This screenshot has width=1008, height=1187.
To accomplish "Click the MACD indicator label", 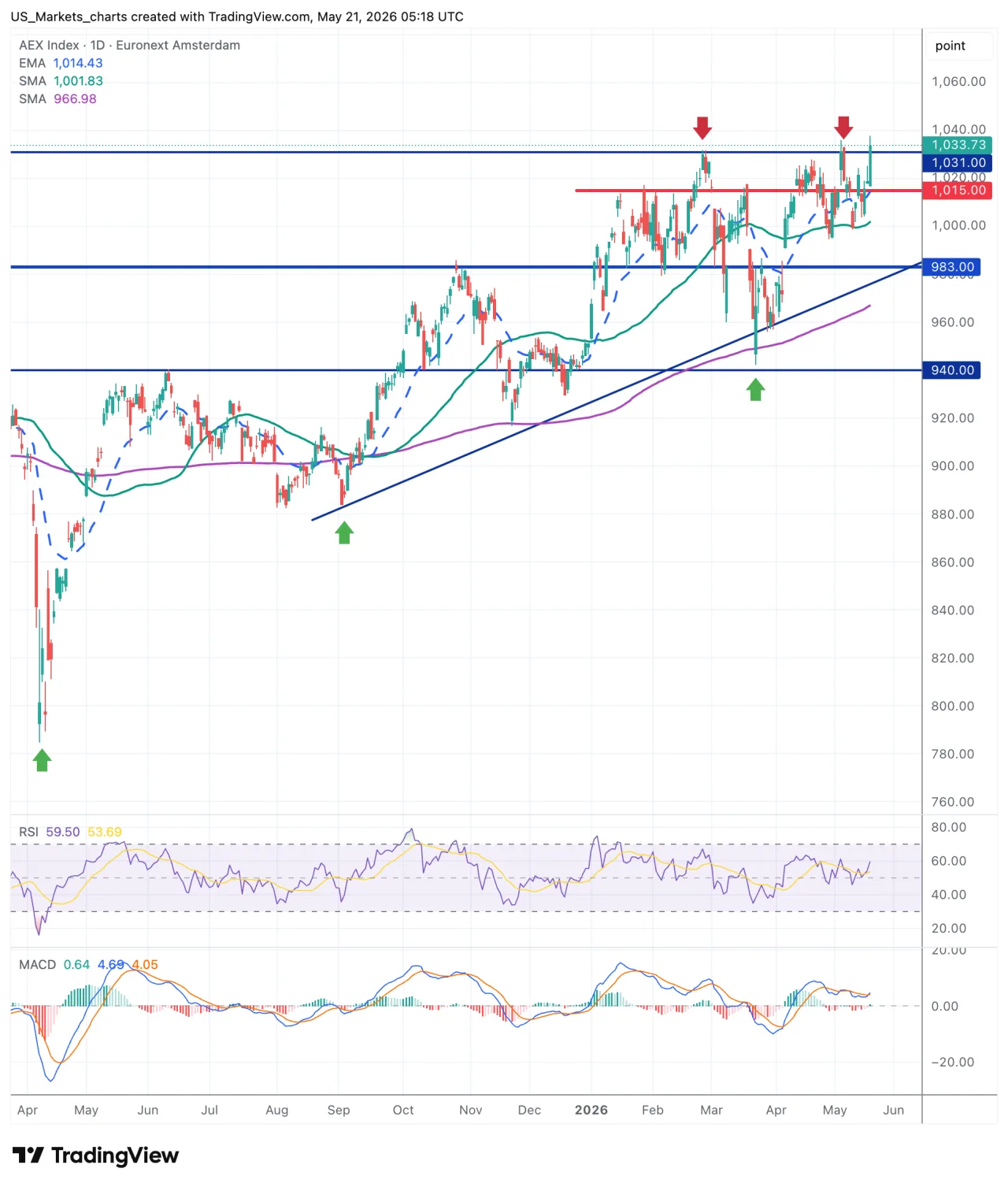I will (x=37, y=965).
